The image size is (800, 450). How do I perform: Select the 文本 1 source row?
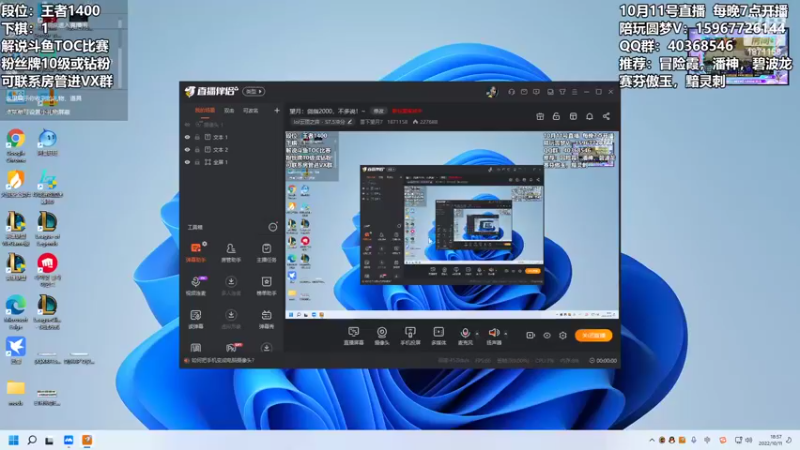231,137
